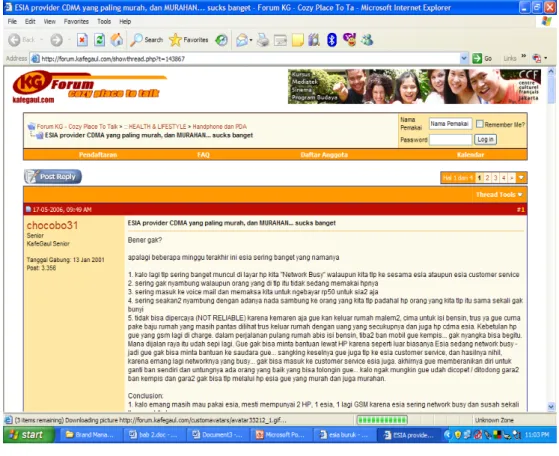Click the Nama Pemakai username field
This screenshot has height=456, width=559.
coord(450,124)
